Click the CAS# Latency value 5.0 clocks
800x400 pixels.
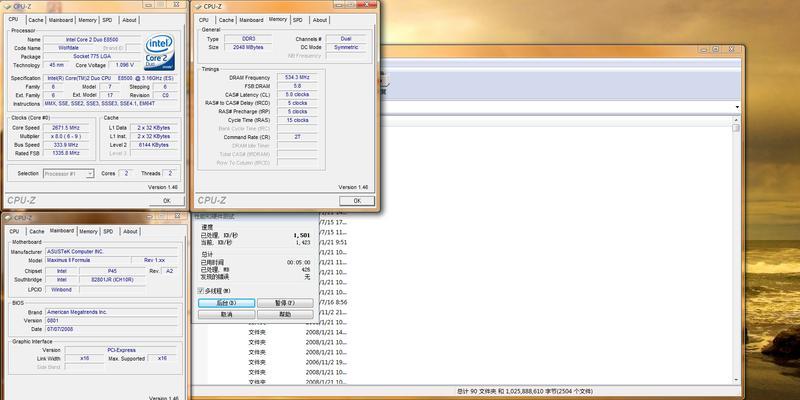coord(297,94)
